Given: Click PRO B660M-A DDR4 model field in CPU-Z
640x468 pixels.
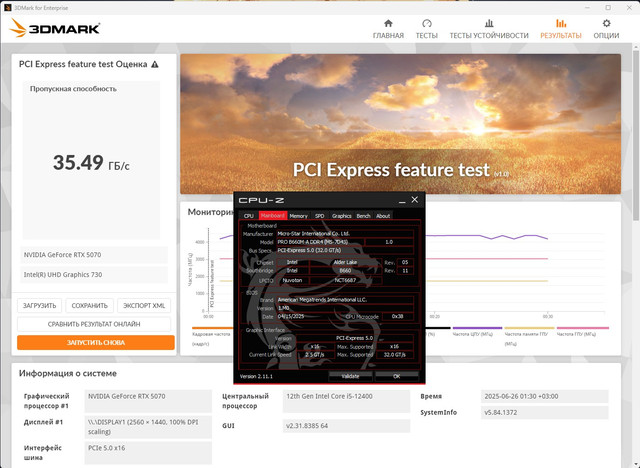Looking at the screenshot, I should point(320,242).
